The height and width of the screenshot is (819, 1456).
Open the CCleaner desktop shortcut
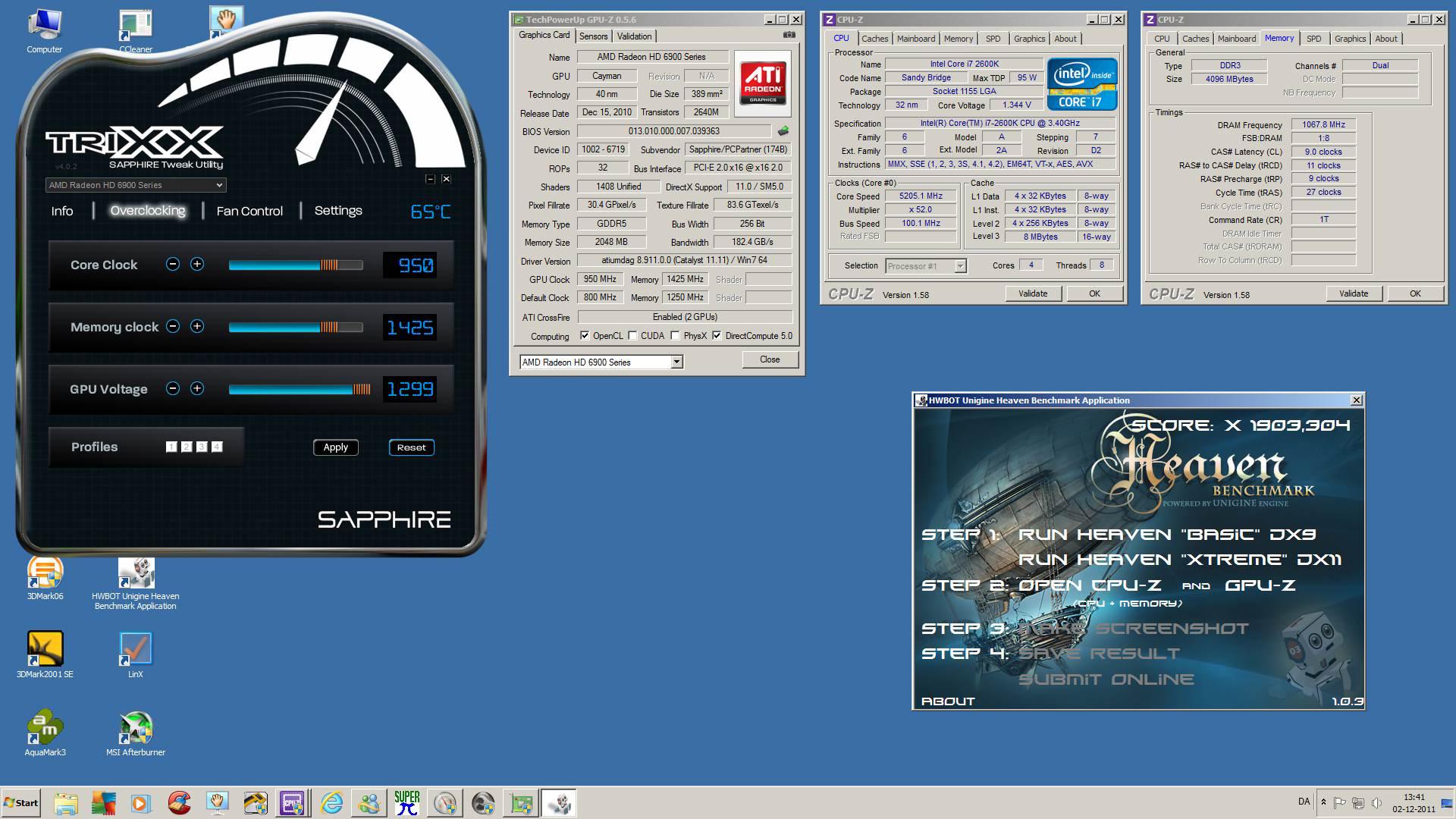point(136,31)
